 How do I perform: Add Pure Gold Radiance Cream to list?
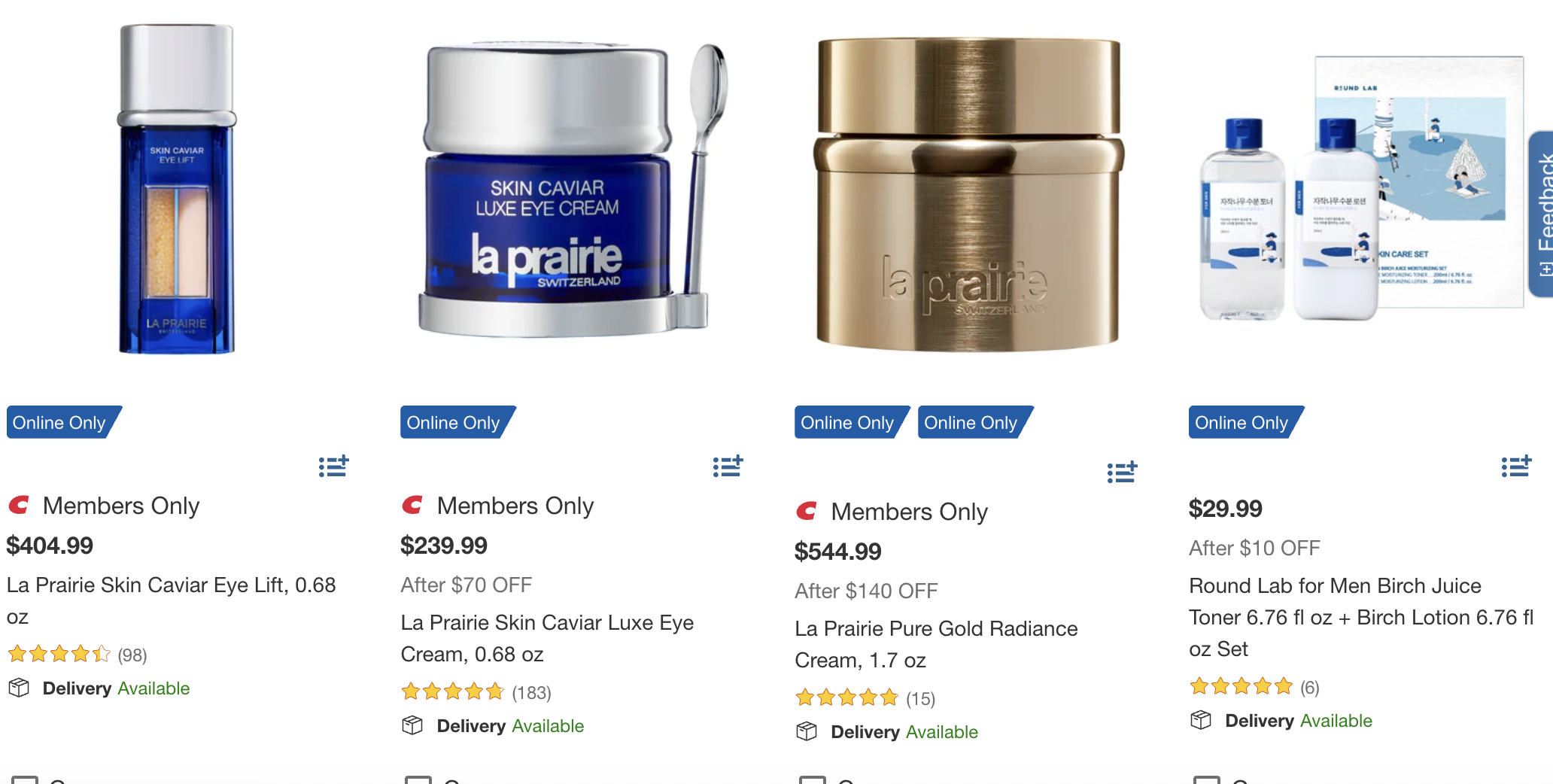click(x=1122, y=473)
